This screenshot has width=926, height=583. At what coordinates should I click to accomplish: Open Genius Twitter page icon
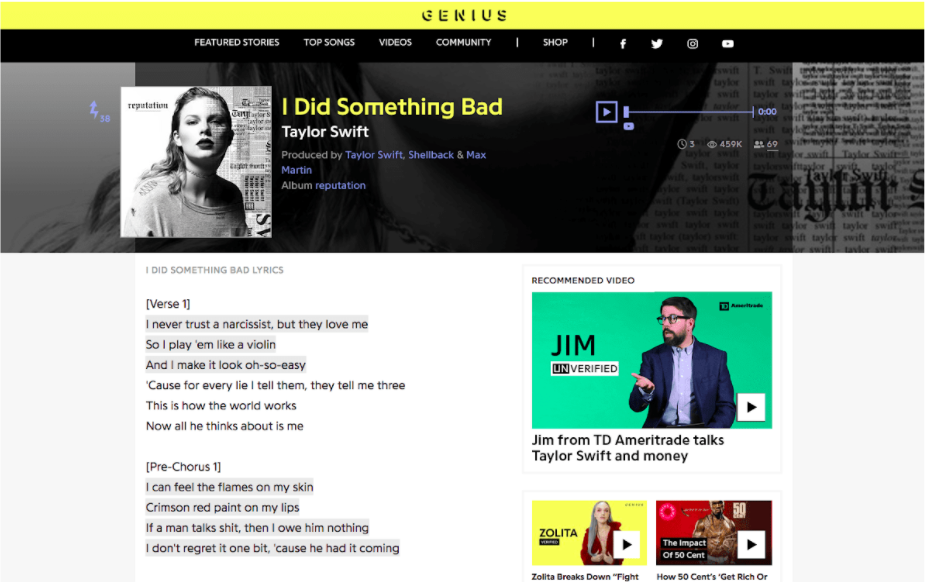click(x=657, y=44)
